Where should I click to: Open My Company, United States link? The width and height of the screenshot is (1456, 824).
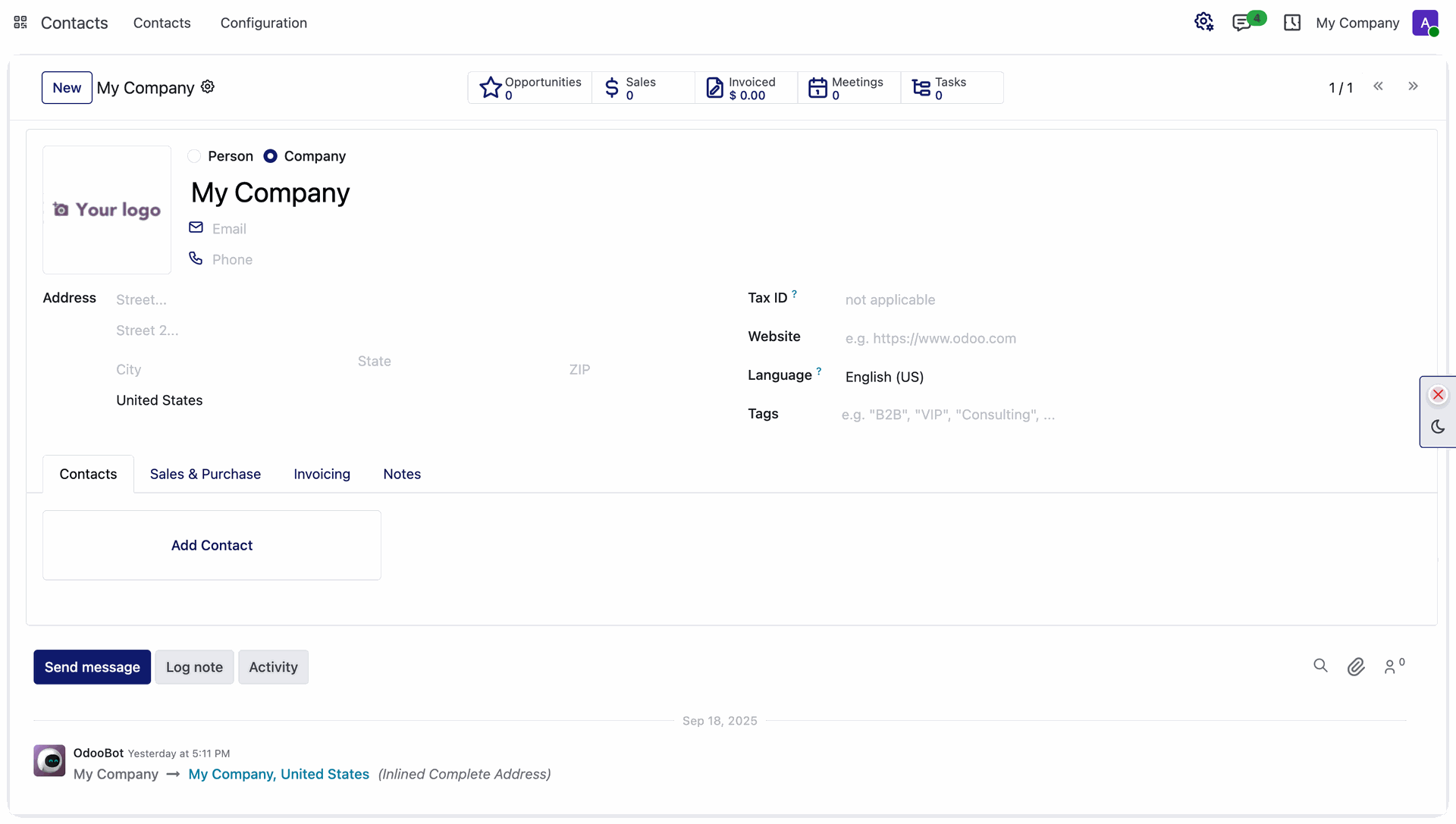coord(279,774)
